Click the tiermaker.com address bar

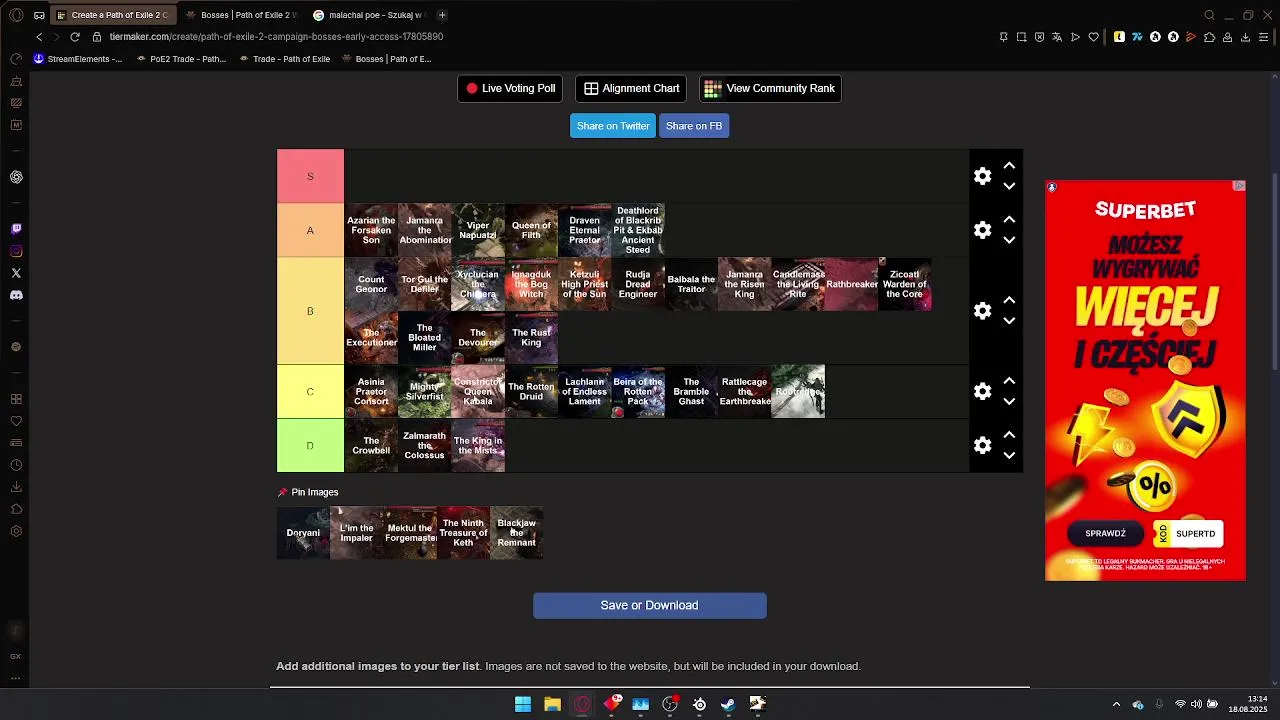(276, 37)
